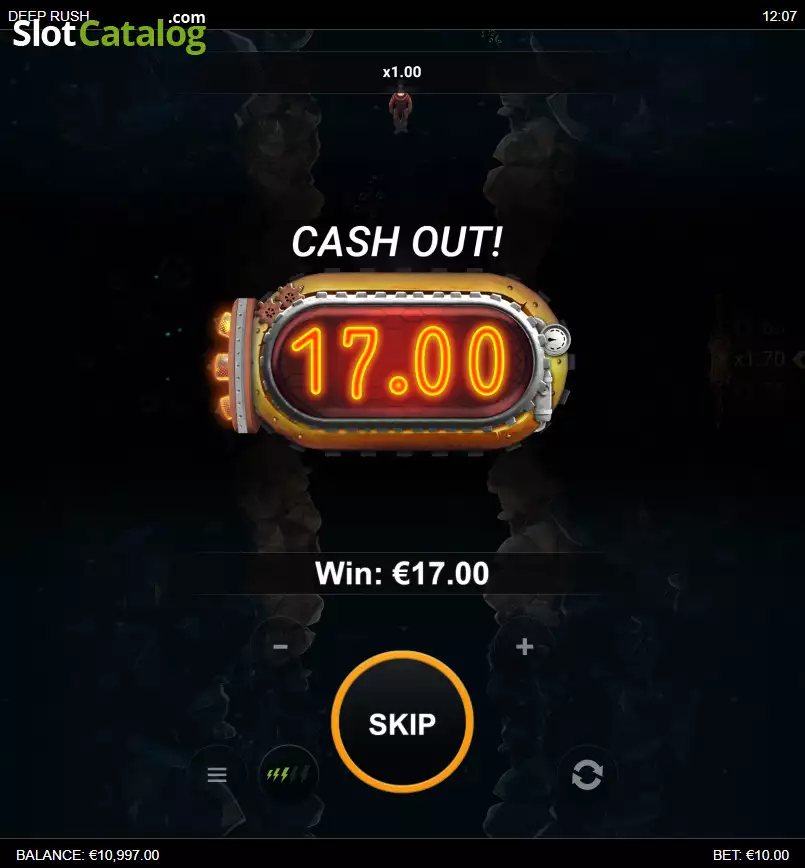Click the Win: €17.00 banner

click(402, 573)
